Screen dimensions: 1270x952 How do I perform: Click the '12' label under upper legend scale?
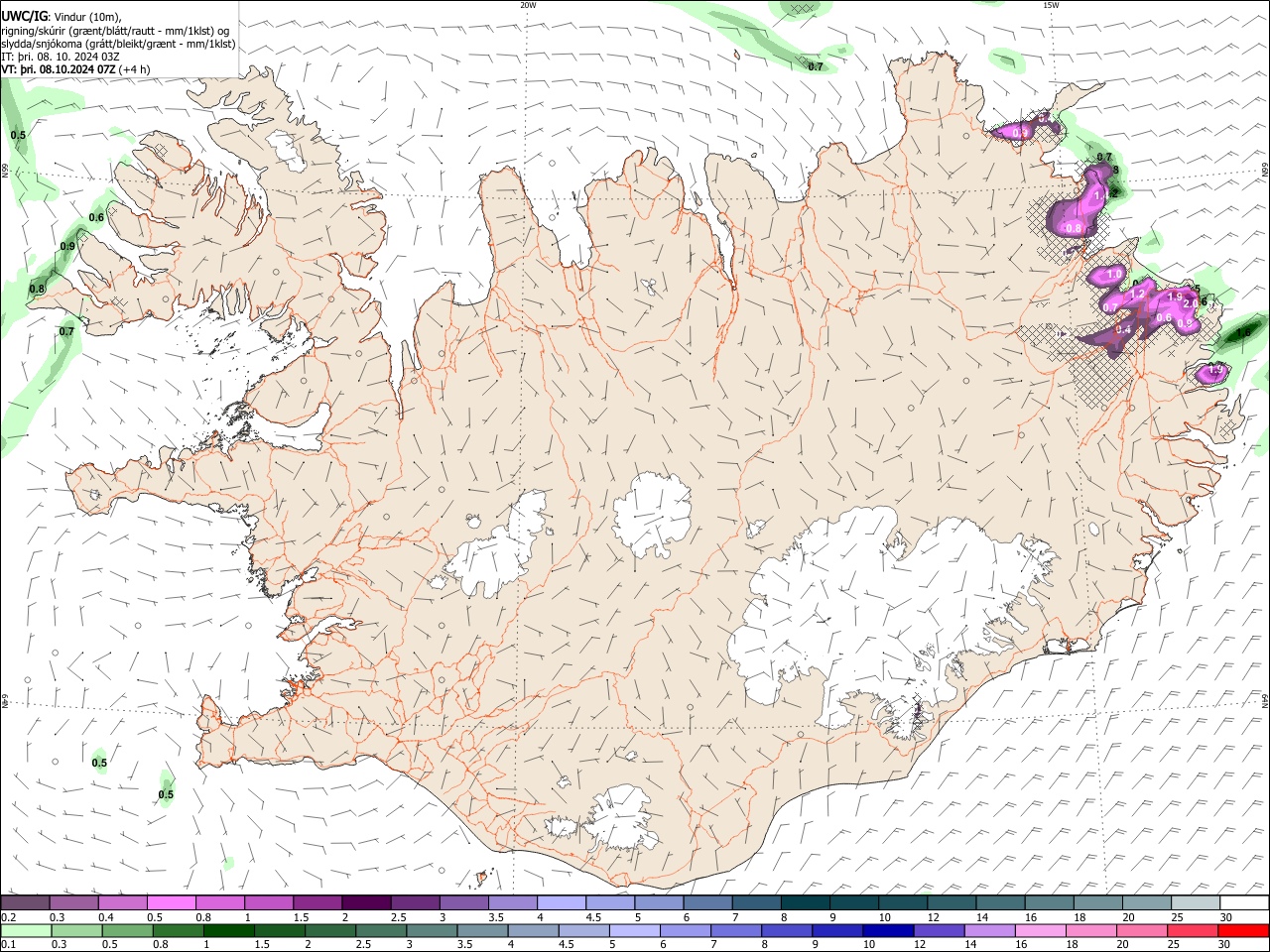934,917
